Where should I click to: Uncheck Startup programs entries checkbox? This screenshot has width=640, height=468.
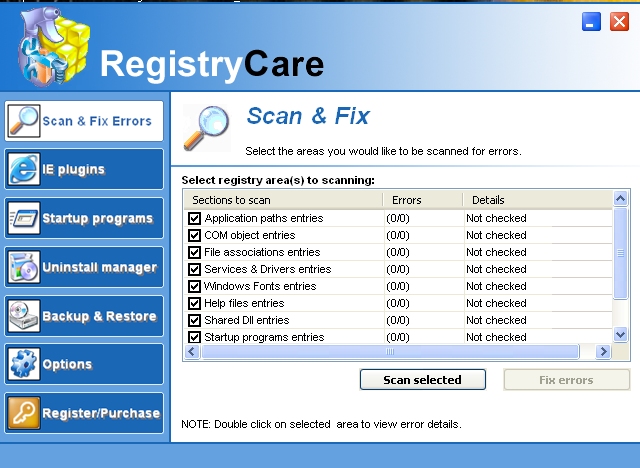(194, 337)
